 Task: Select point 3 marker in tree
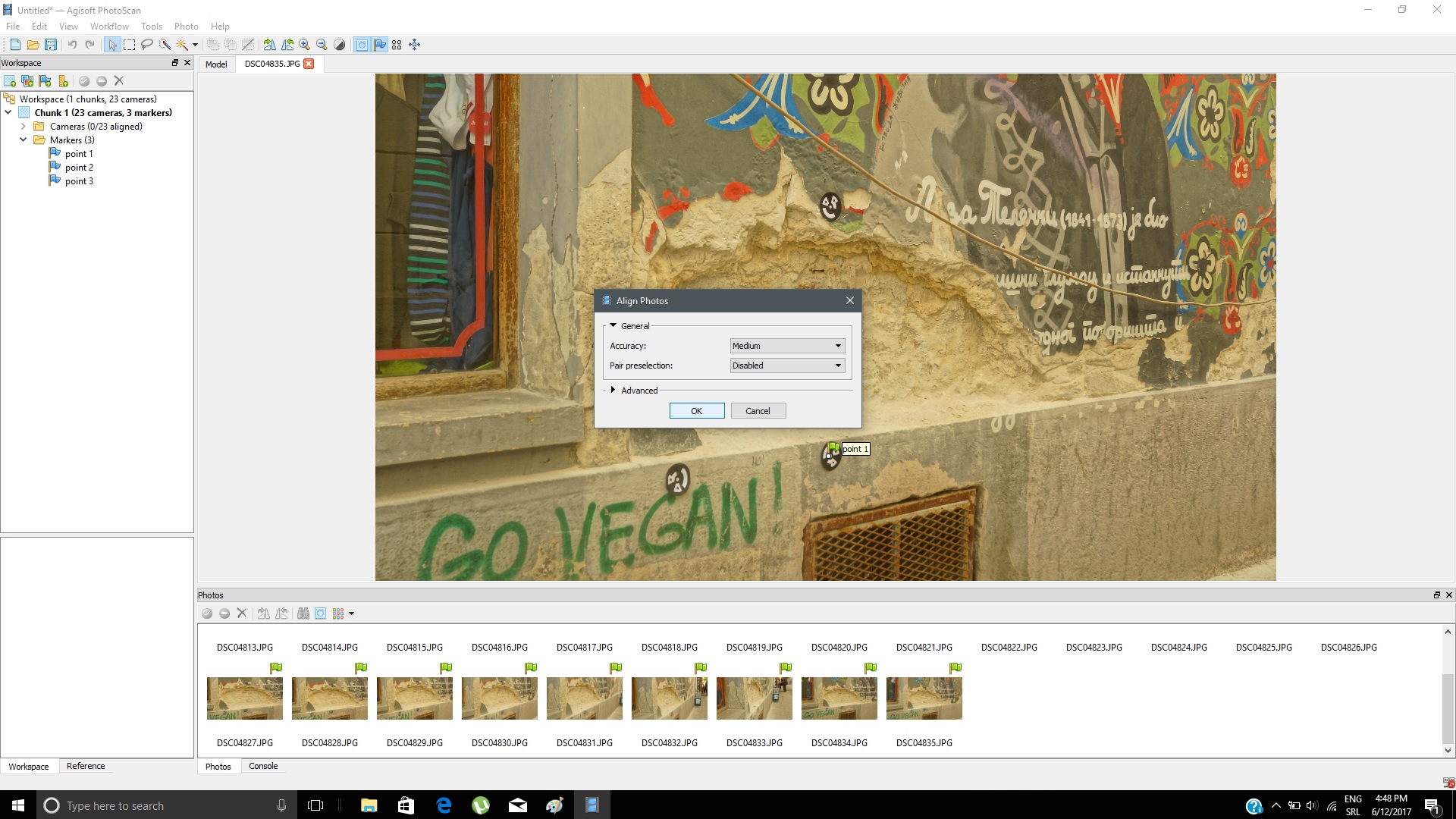tap(79, 181)
